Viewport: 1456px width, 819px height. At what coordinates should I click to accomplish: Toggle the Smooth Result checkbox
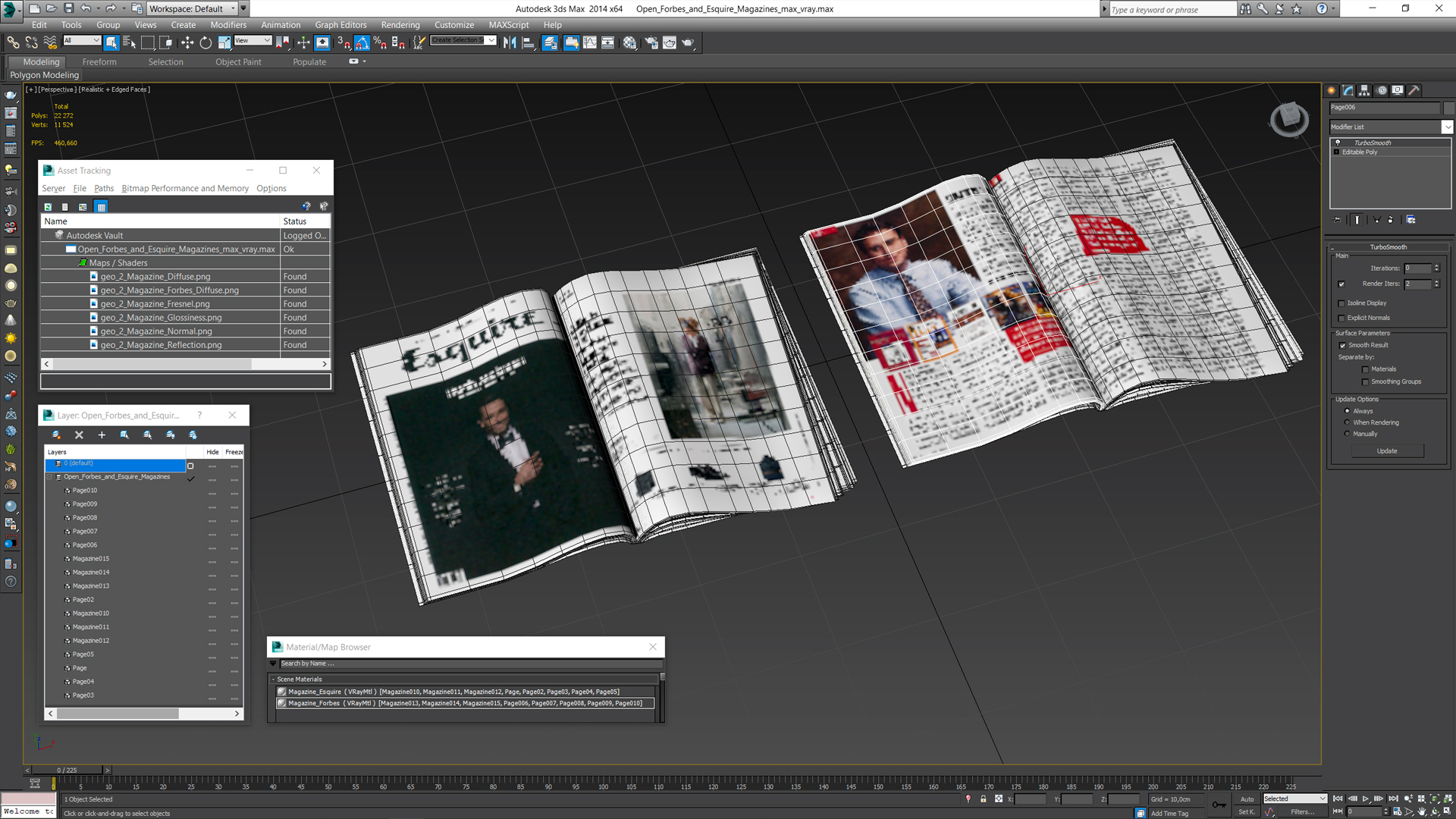point(1342,346)
